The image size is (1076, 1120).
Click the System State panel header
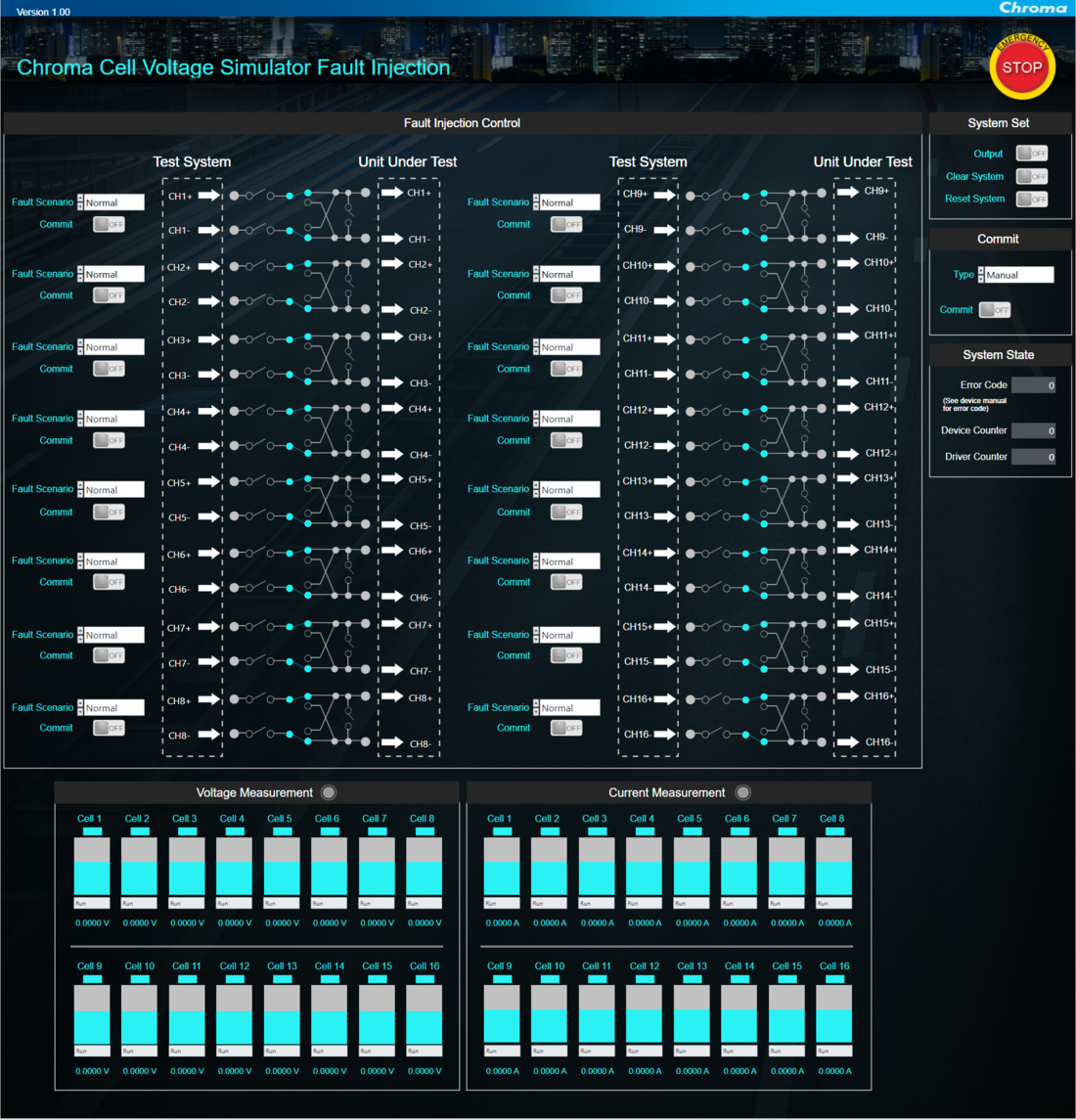coord(999,355)
